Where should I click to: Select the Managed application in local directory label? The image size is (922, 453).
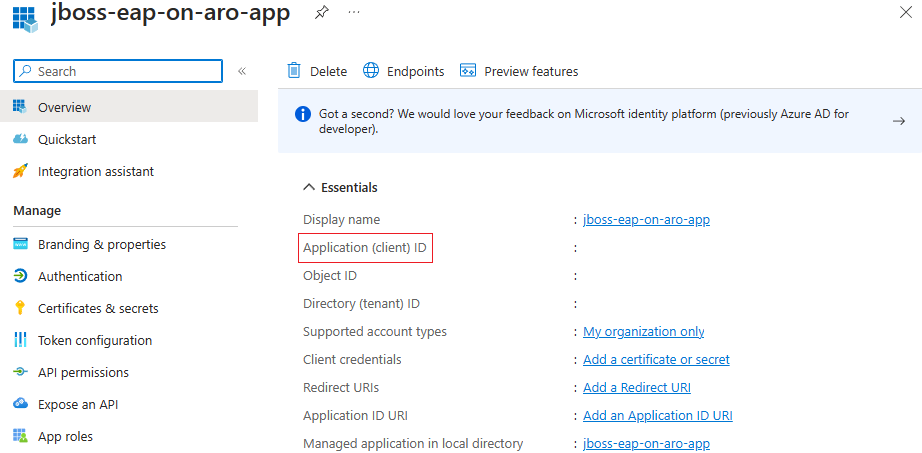413,444
